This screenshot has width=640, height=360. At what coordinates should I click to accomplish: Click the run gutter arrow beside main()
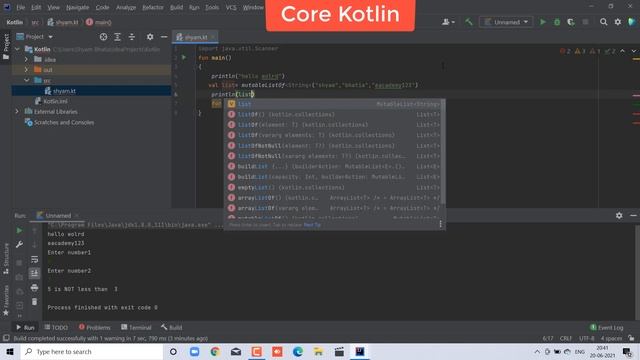pos(184,58)
